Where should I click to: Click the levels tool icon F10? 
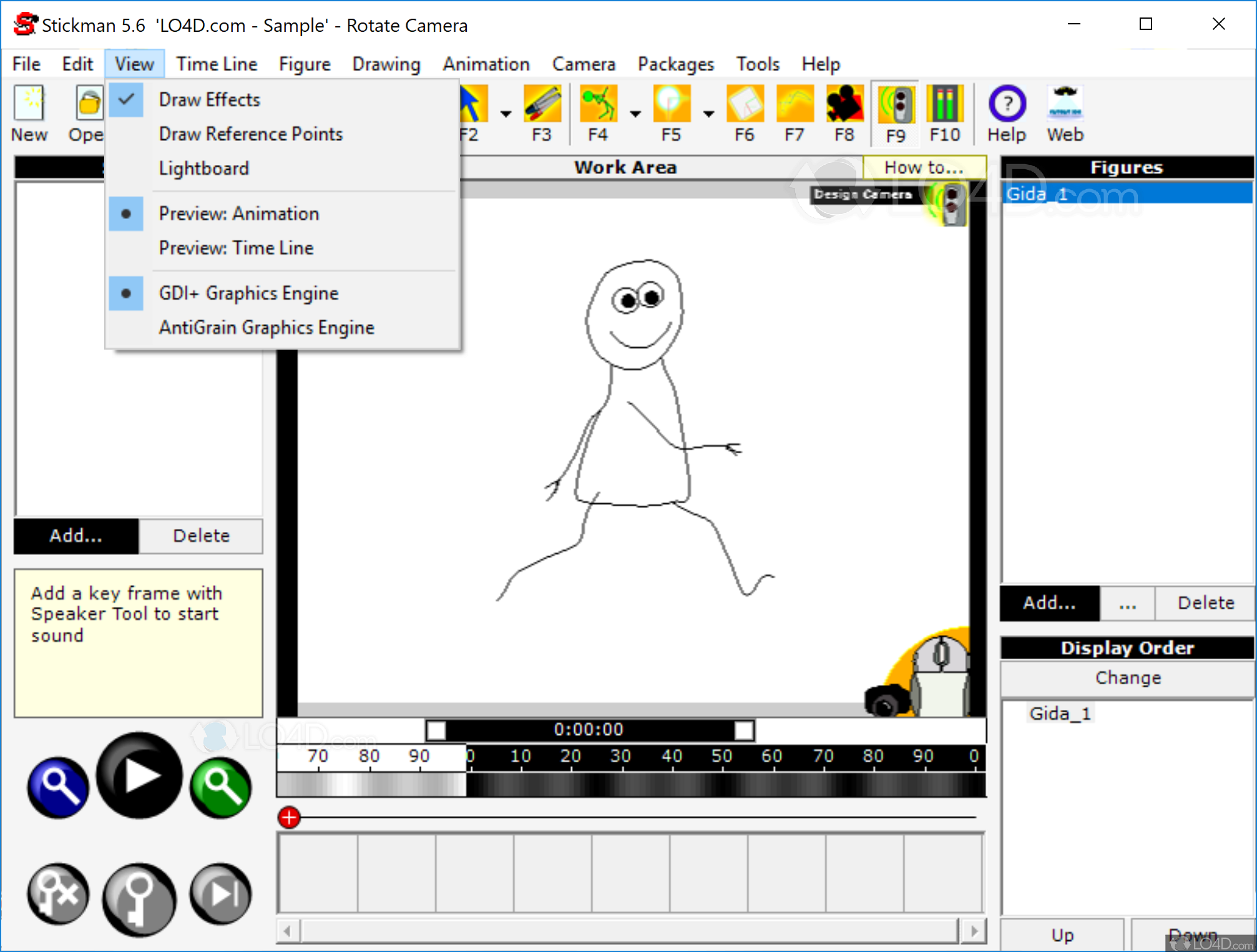coord(944,105)
